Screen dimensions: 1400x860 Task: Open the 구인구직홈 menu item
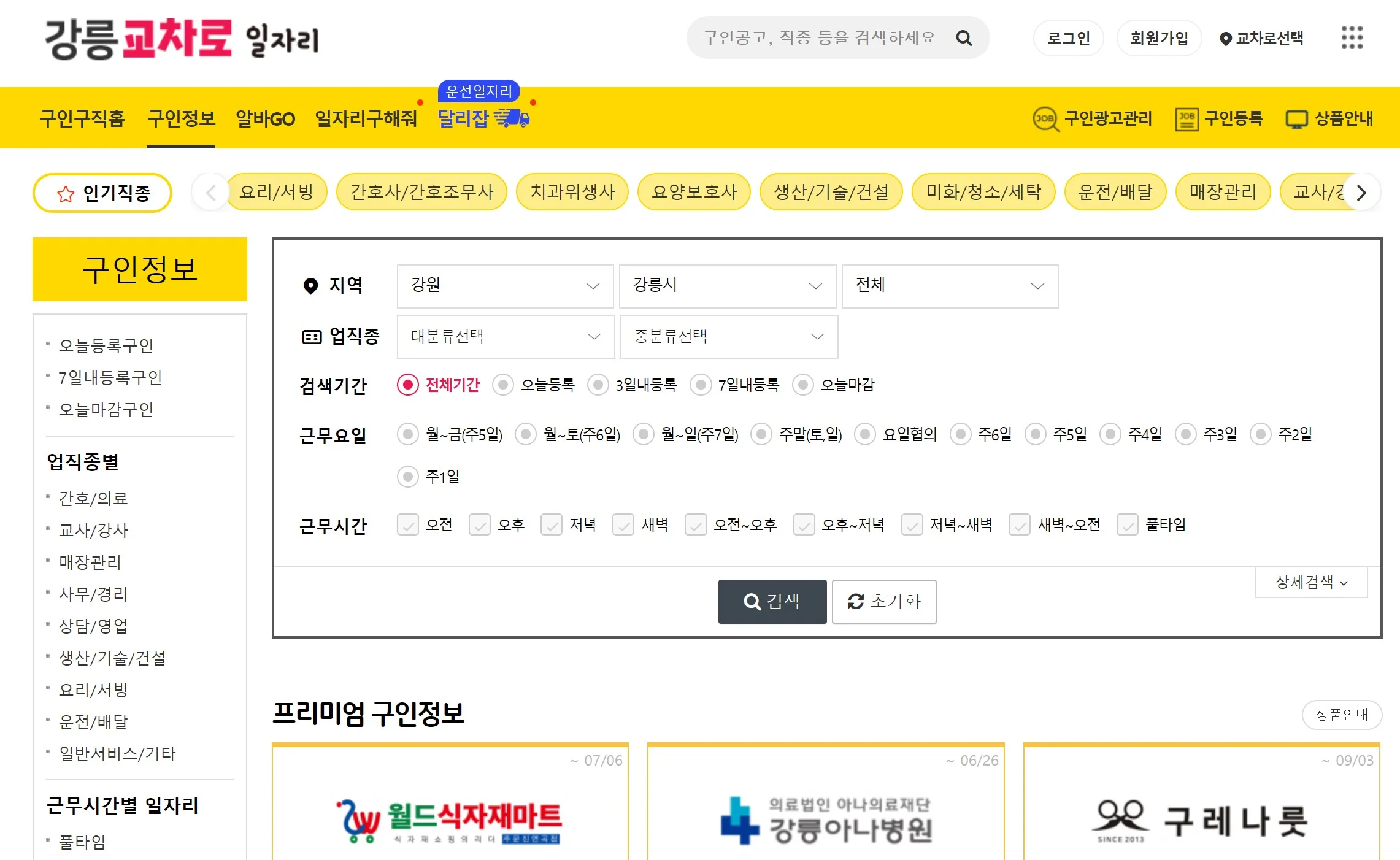(x=82, y=118)
